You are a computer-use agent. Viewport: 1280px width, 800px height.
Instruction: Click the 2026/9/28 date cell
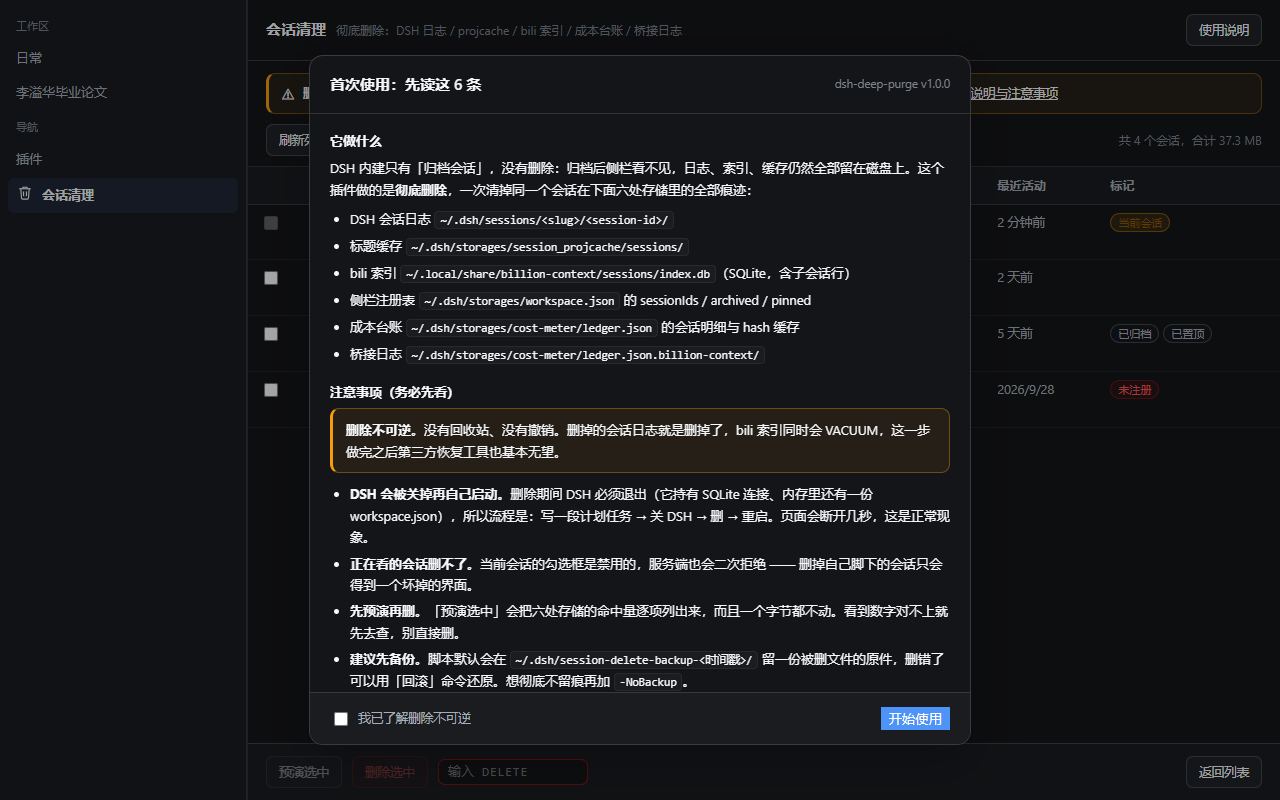tap(1025, 390)
